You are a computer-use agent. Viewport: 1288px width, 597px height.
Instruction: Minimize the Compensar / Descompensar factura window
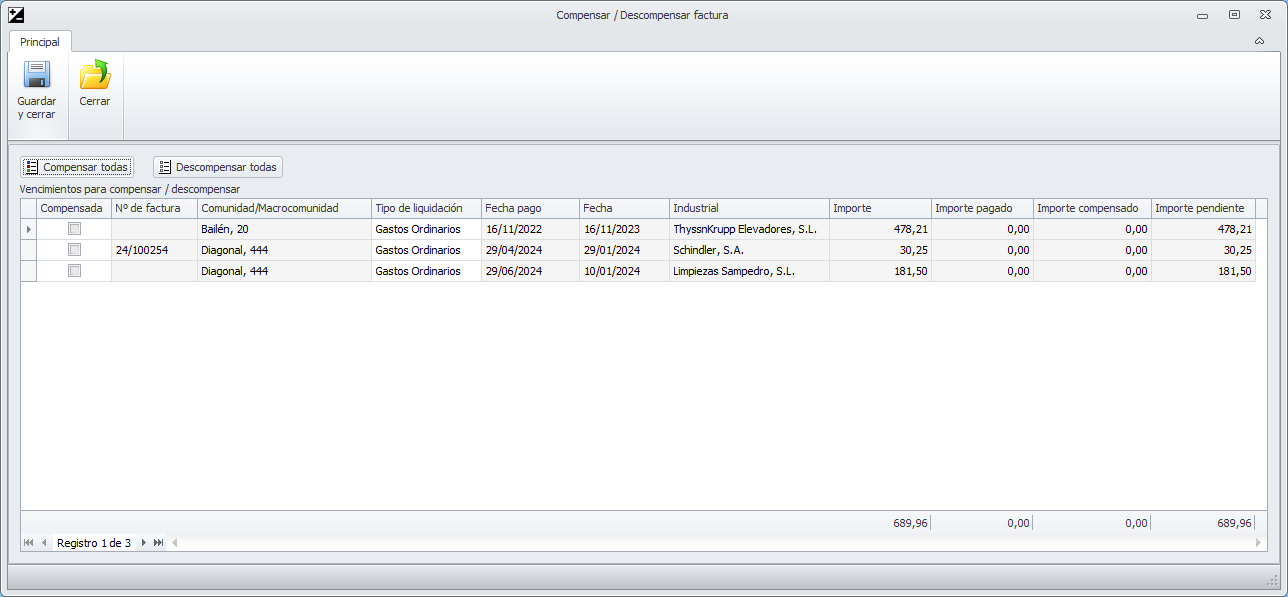[x=1202, y=15]
